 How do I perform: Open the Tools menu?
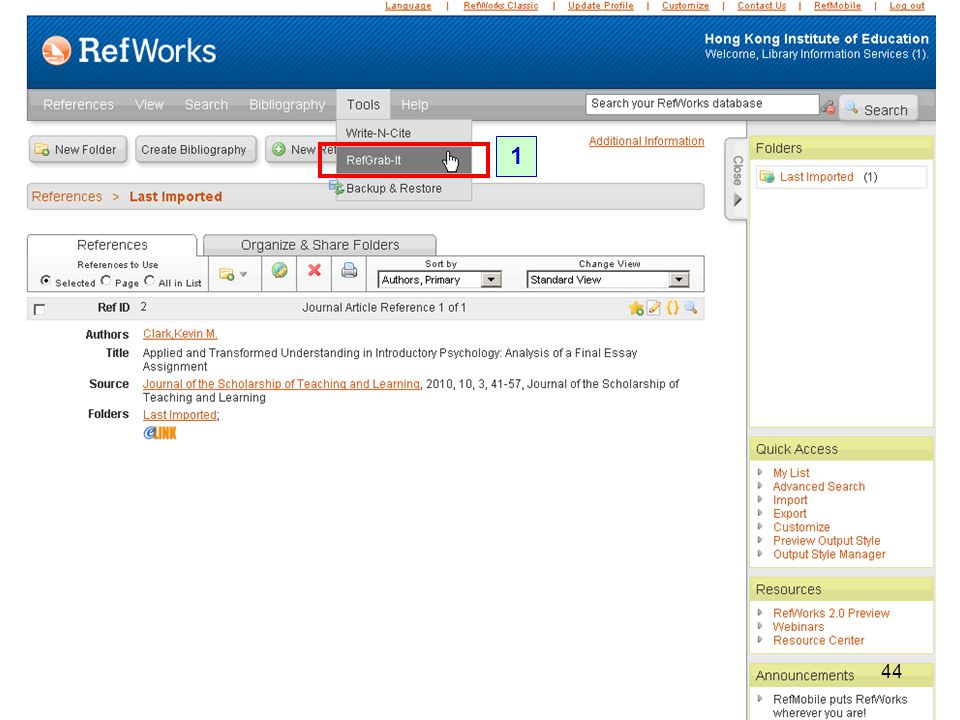363,105
